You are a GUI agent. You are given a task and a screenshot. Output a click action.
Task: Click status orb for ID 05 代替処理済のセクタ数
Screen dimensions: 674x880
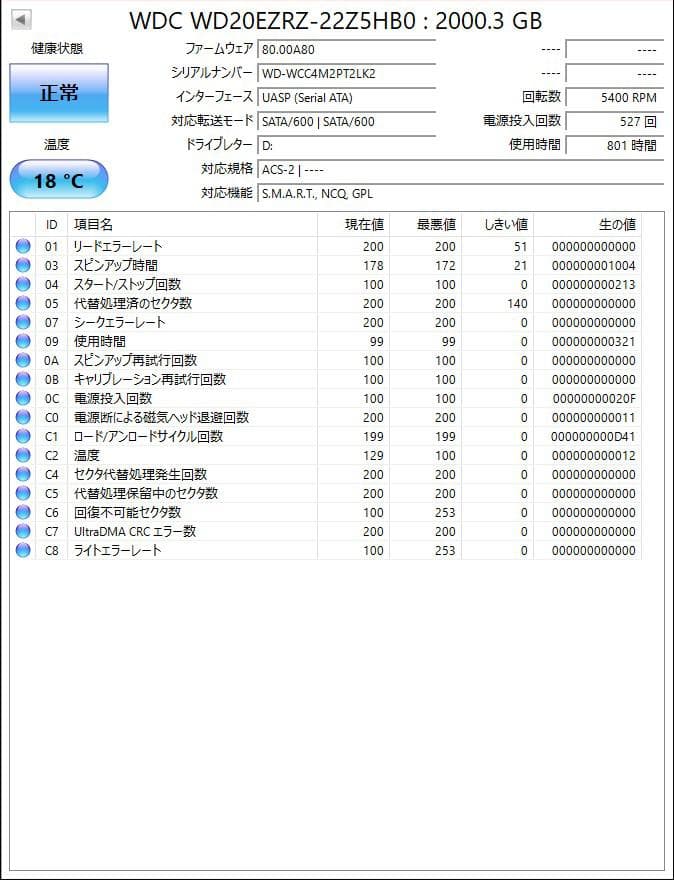tap(23, 303)
